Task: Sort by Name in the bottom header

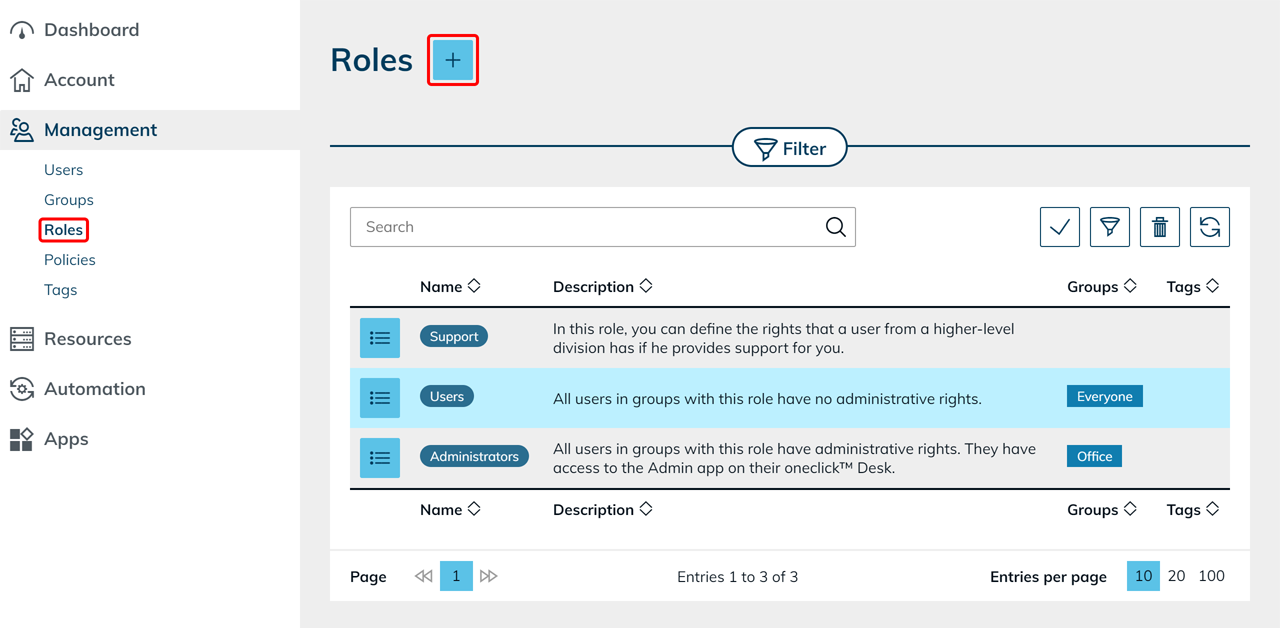Action: [x=450, y=510]
